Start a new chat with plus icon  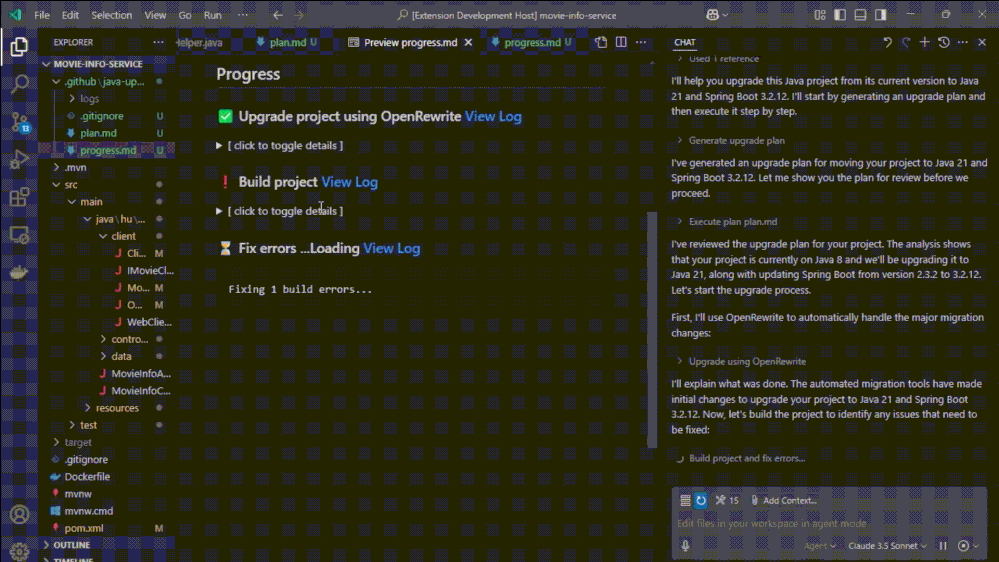tap(924, 42)
